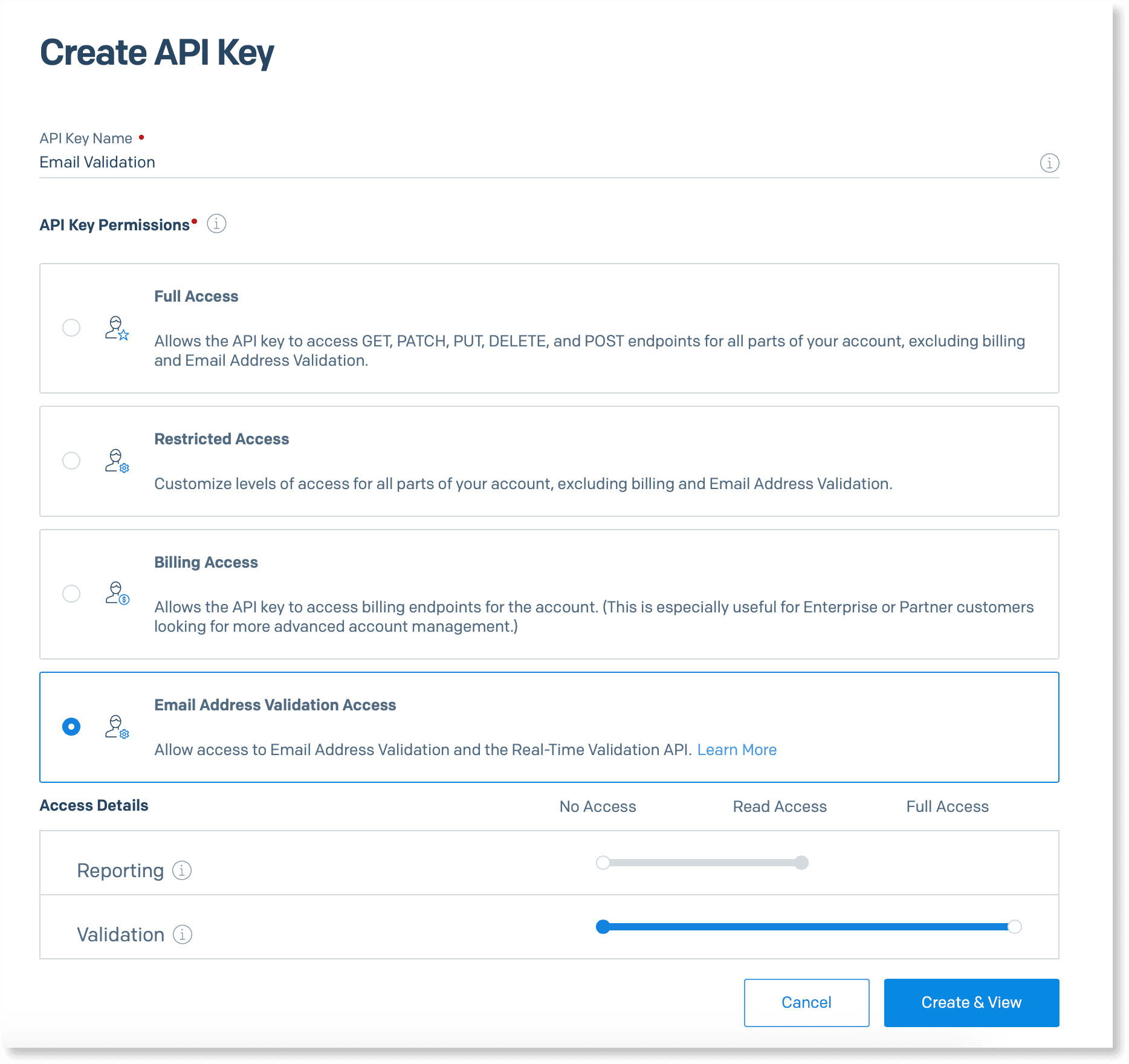Click the Restricted Access person-with-gear icon
1129x1064 pixels.
[x=117, y=461]
